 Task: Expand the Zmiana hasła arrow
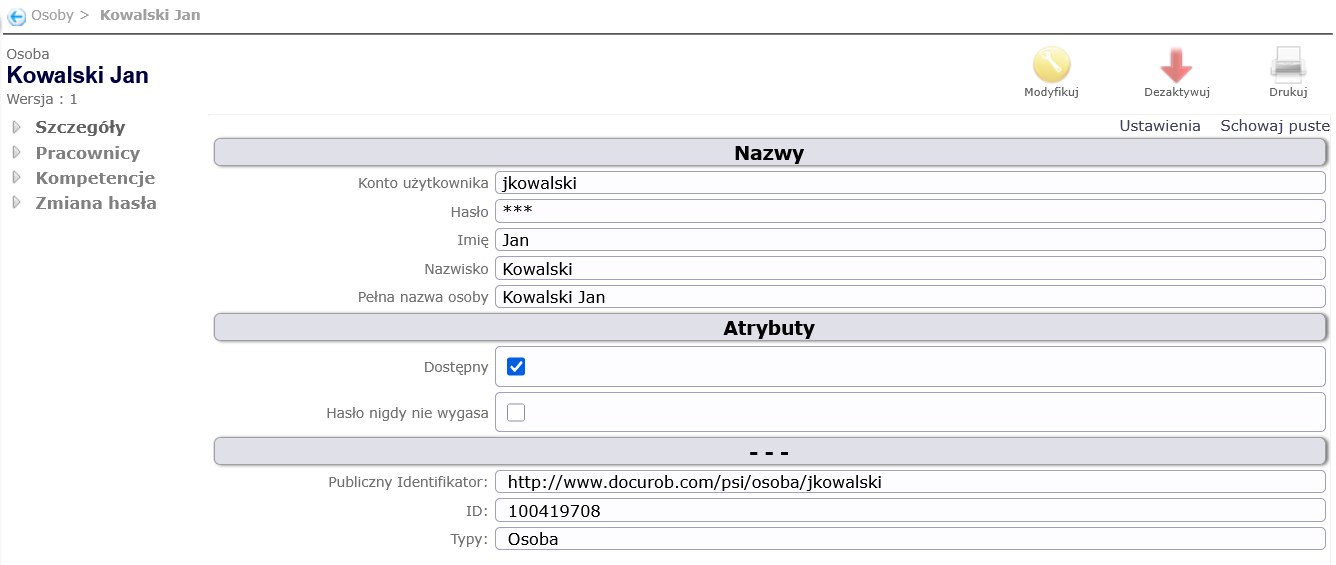16,203
